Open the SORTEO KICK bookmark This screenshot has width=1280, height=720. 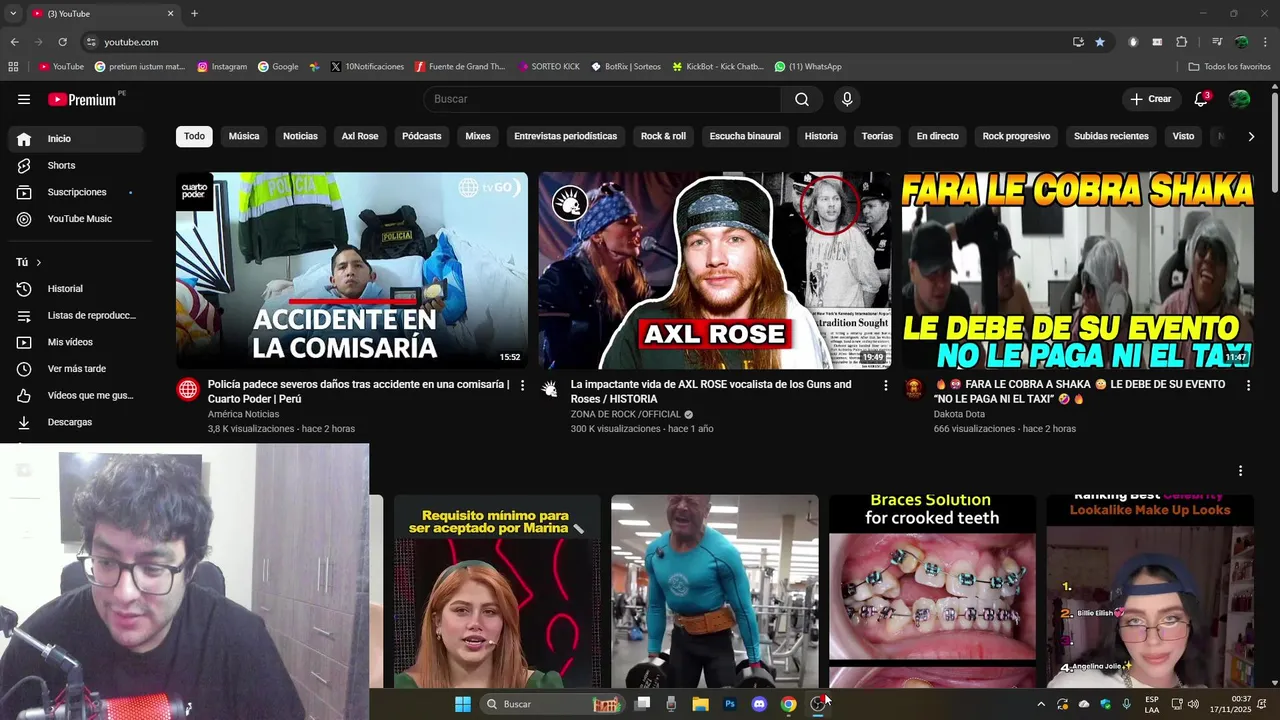[549, 67]
